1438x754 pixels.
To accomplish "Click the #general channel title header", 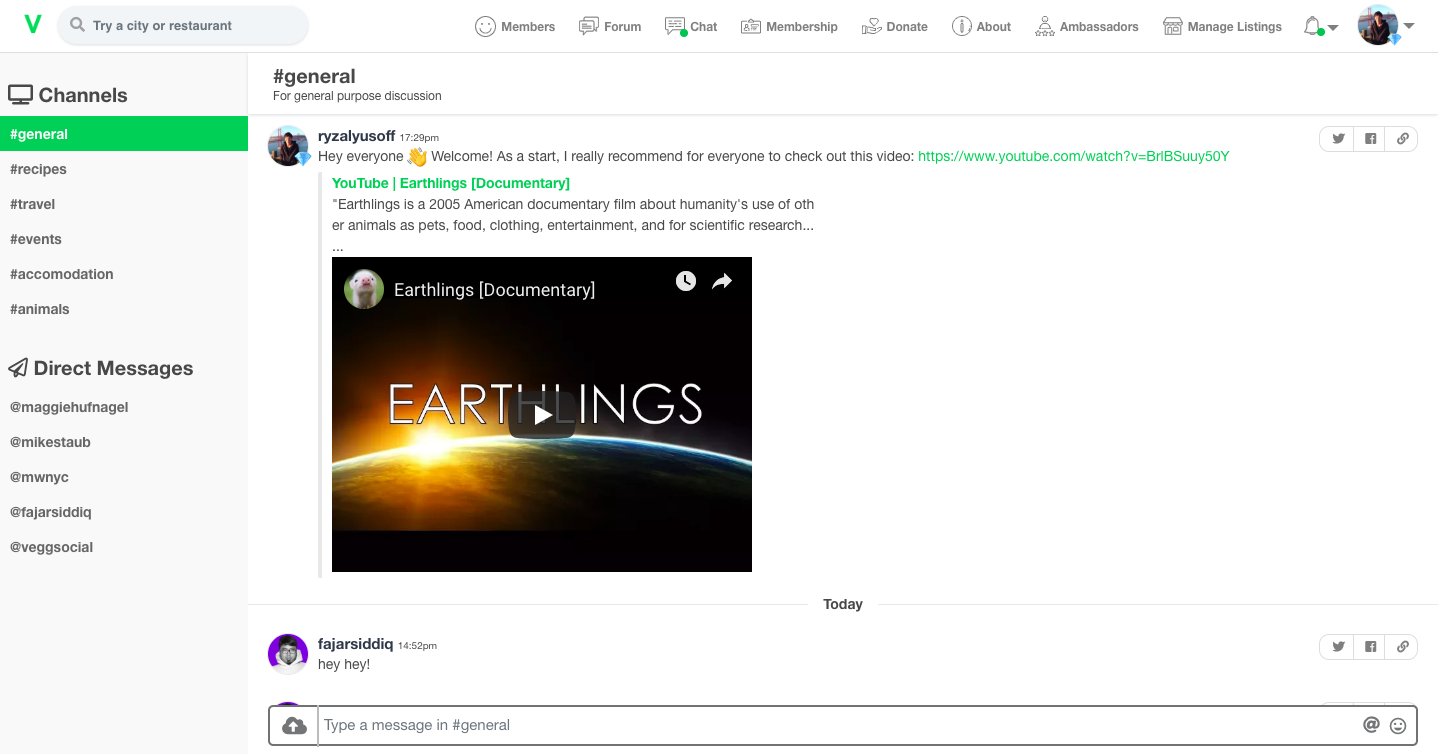I will point(314,76).
